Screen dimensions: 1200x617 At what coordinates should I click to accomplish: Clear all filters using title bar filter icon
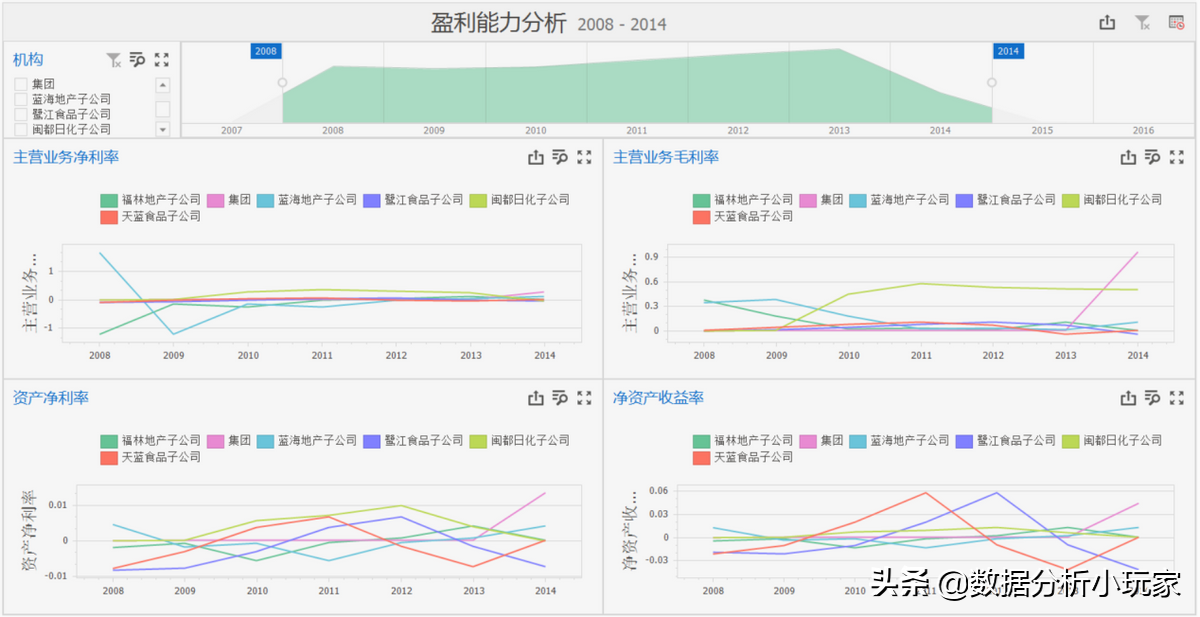click(1142, 22)
